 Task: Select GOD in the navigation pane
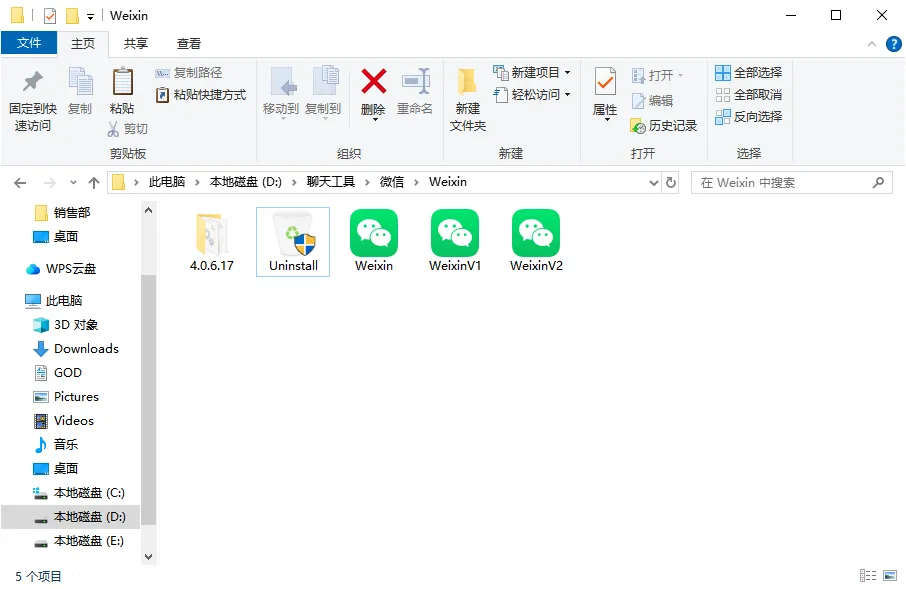(x=58, y=373)
